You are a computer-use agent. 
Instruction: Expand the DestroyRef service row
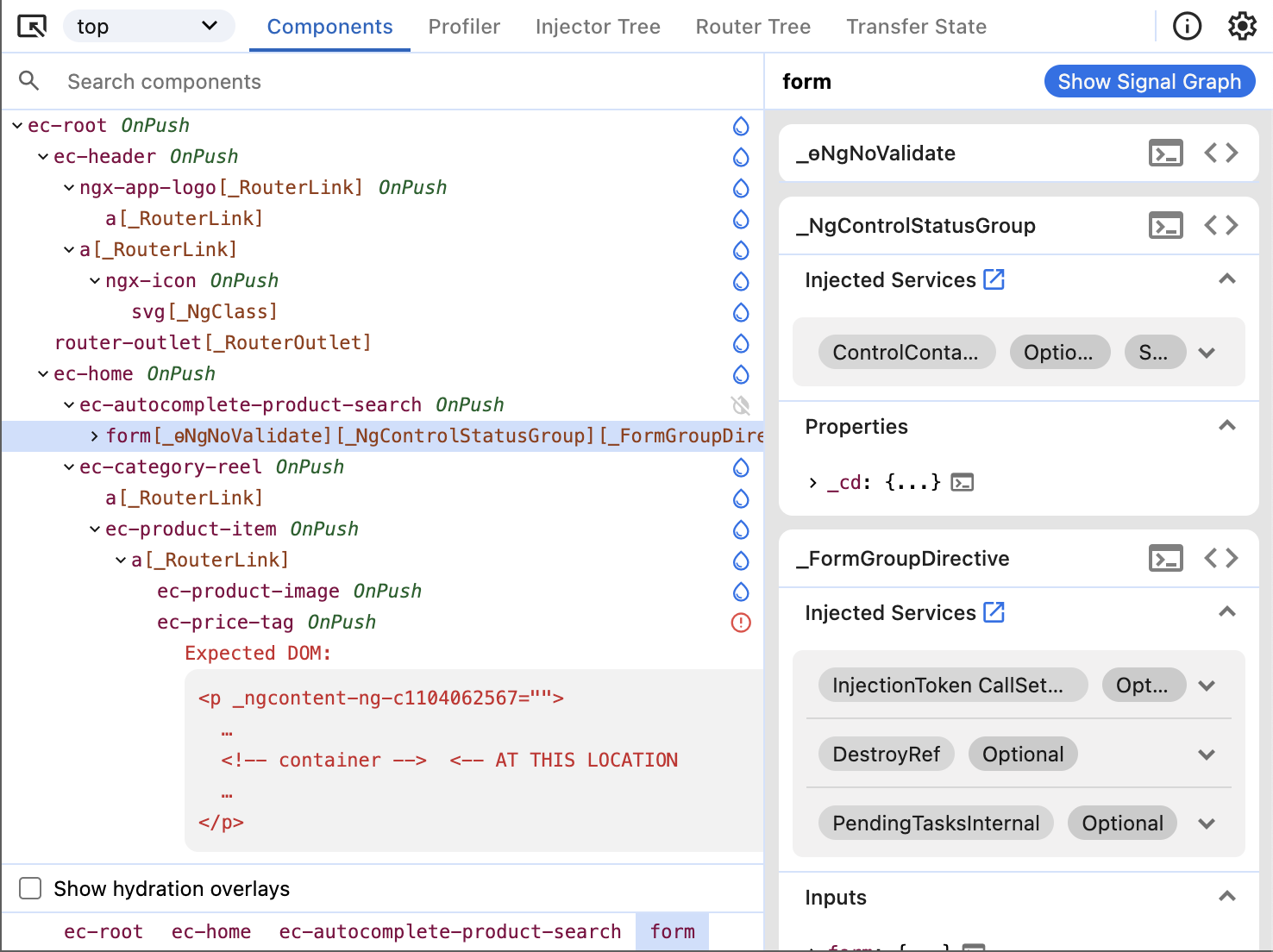coord(1207,755)
